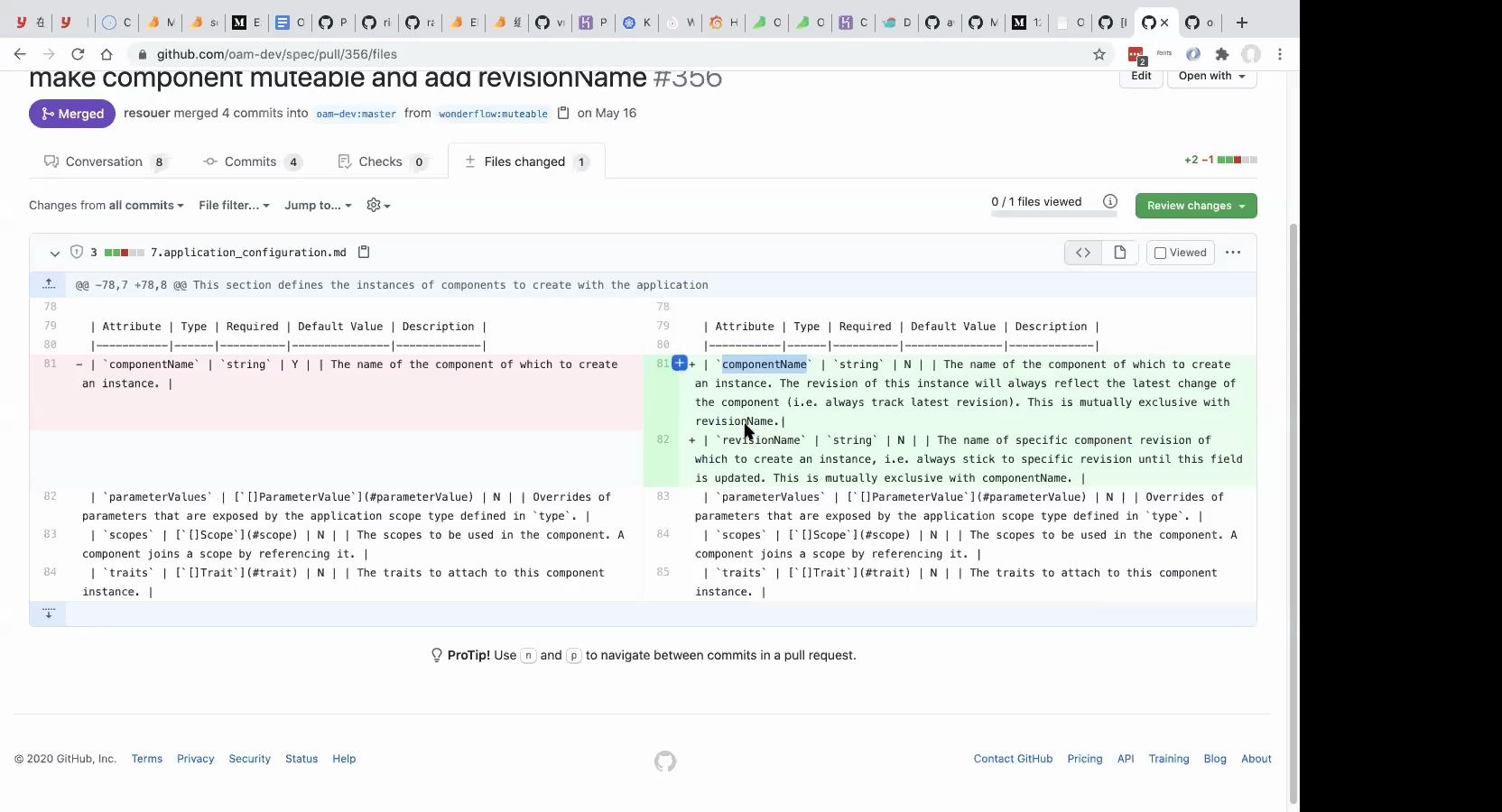Open the Terms footer link

pyautogui.click(x=147, y=759)
